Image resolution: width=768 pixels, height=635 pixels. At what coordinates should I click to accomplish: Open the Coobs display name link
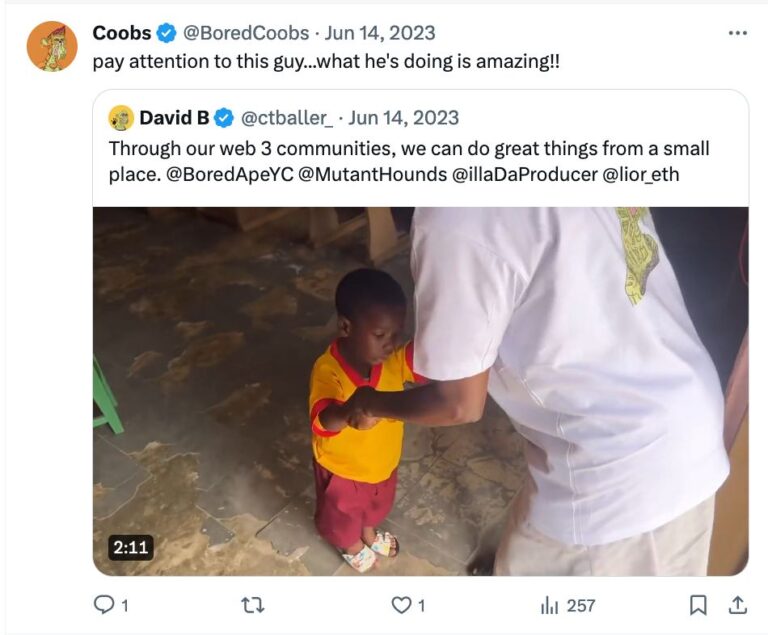tap(122, 33)
